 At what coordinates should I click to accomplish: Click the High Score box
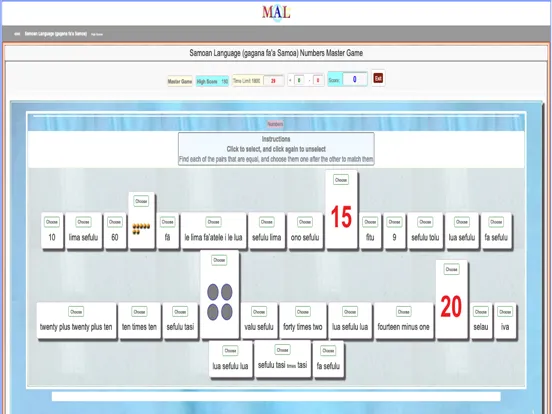click(x=212, y=81)
